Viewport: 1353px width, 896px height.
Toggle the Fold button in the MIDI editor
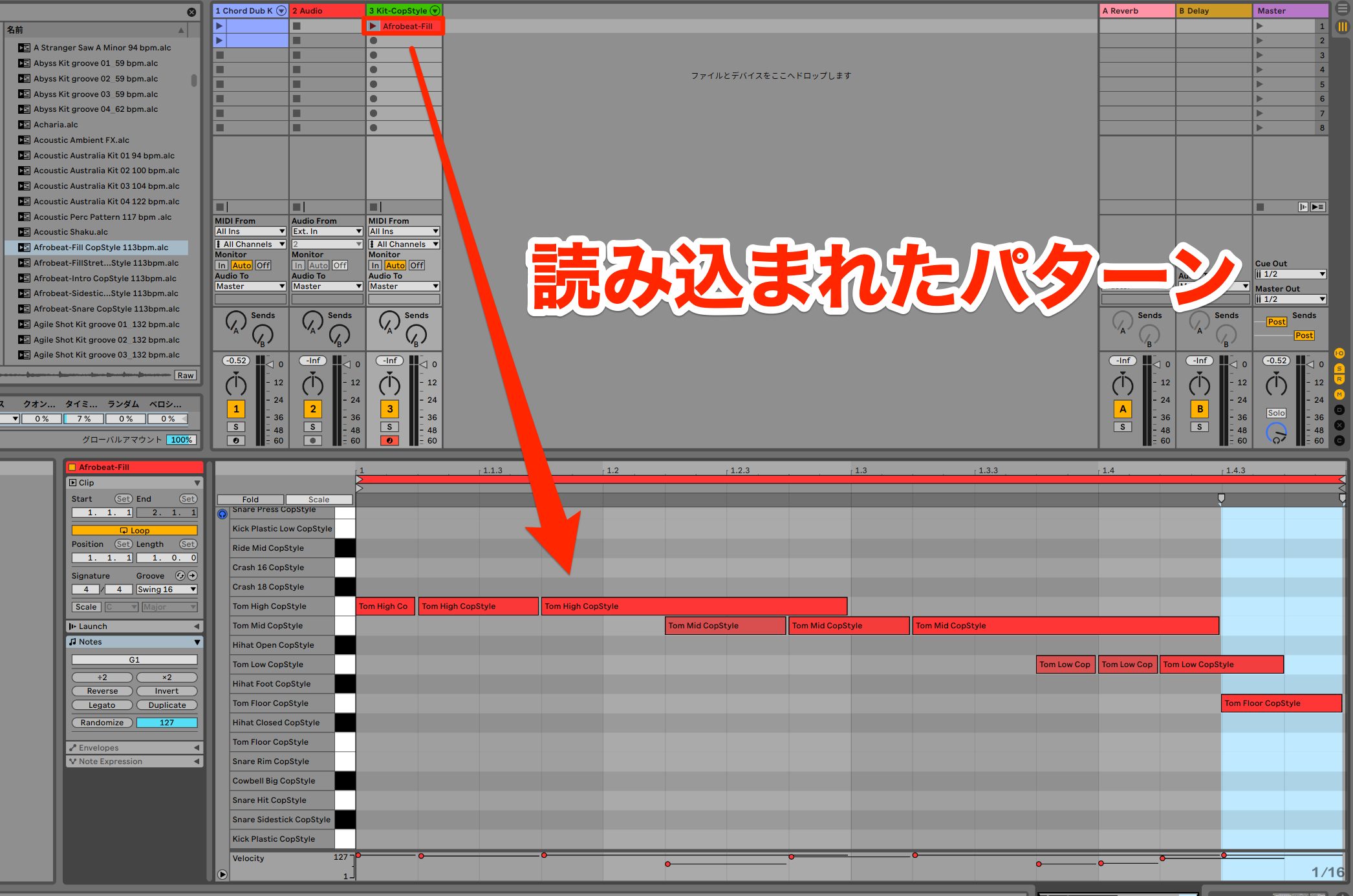[250, 500]
